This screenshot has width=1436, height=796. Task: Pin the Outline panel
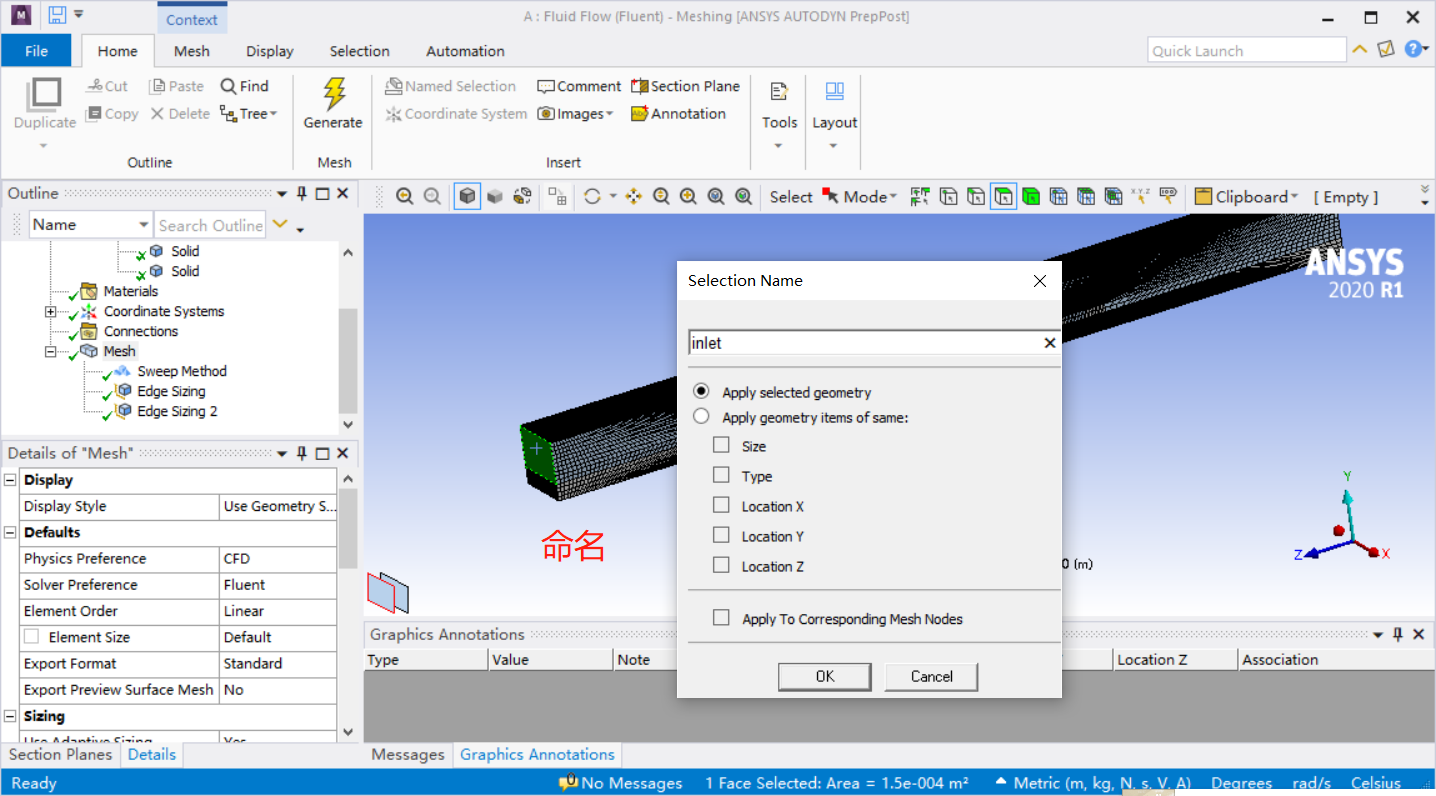coord(302,194)
